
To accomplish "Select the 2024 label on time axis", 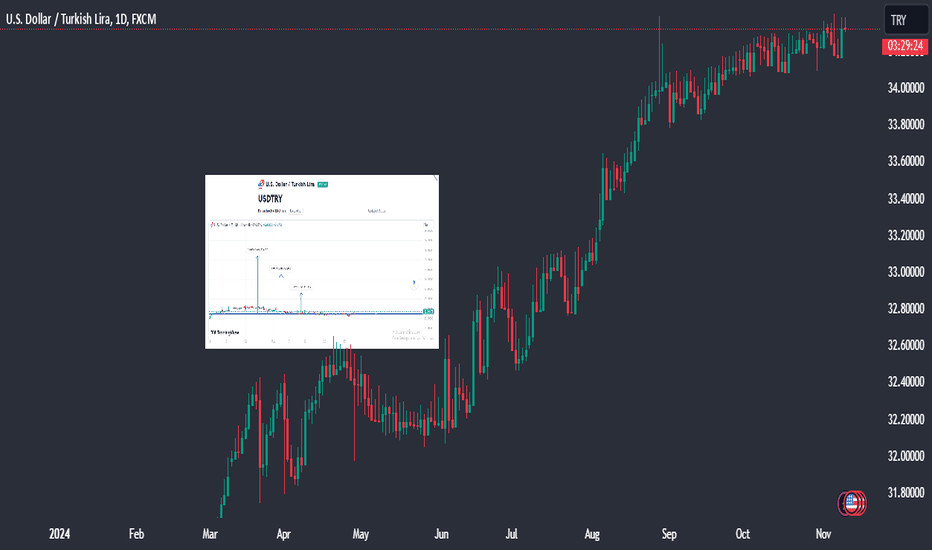I will [x=61, y=534].
